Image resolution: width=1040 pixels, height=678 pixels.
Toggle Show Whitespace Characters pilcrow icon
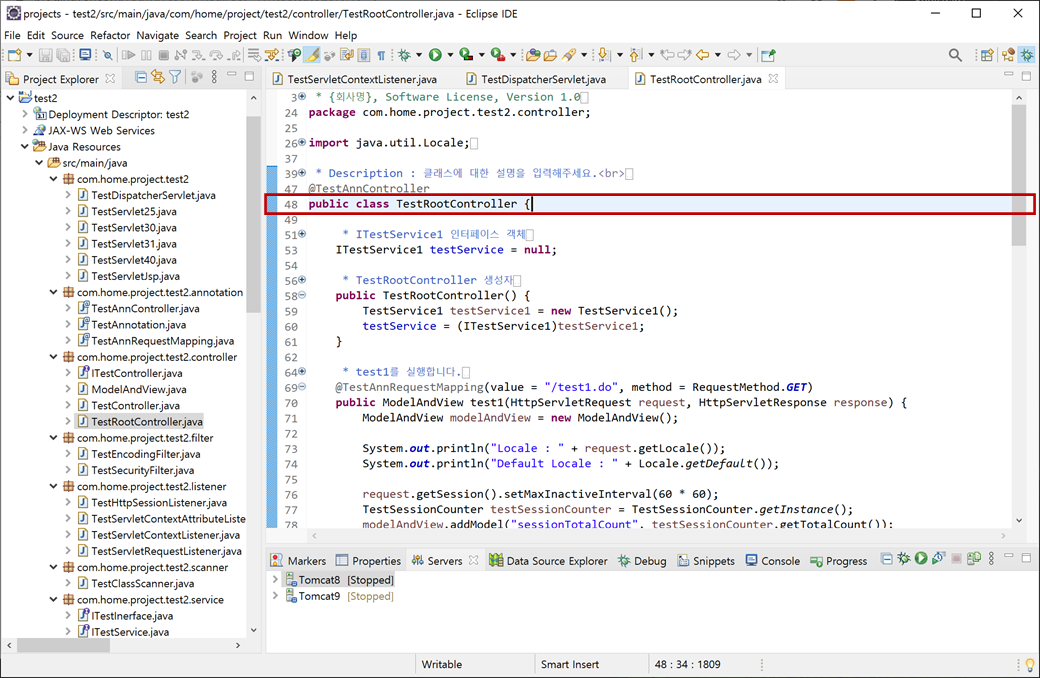[381, 56]
